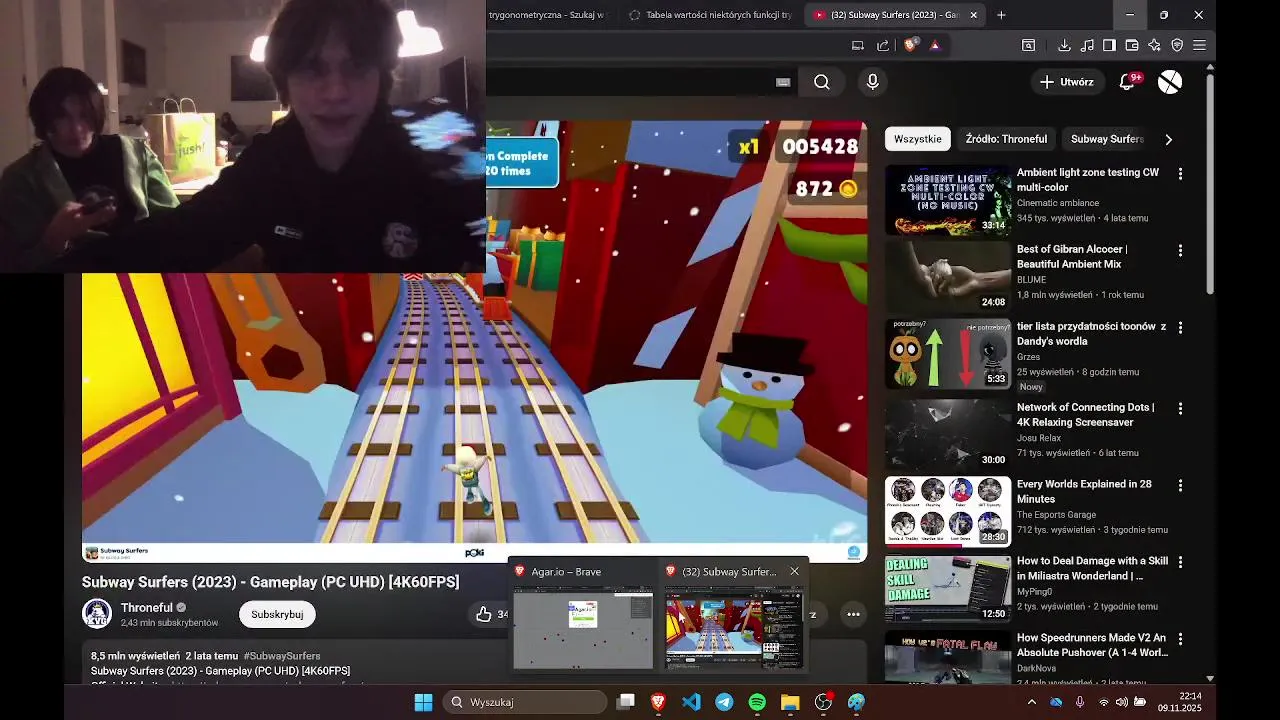The height and width of the screenshot is (720, 1280).
Task: Click the Utwórz create button
Action: point(1067,82)
